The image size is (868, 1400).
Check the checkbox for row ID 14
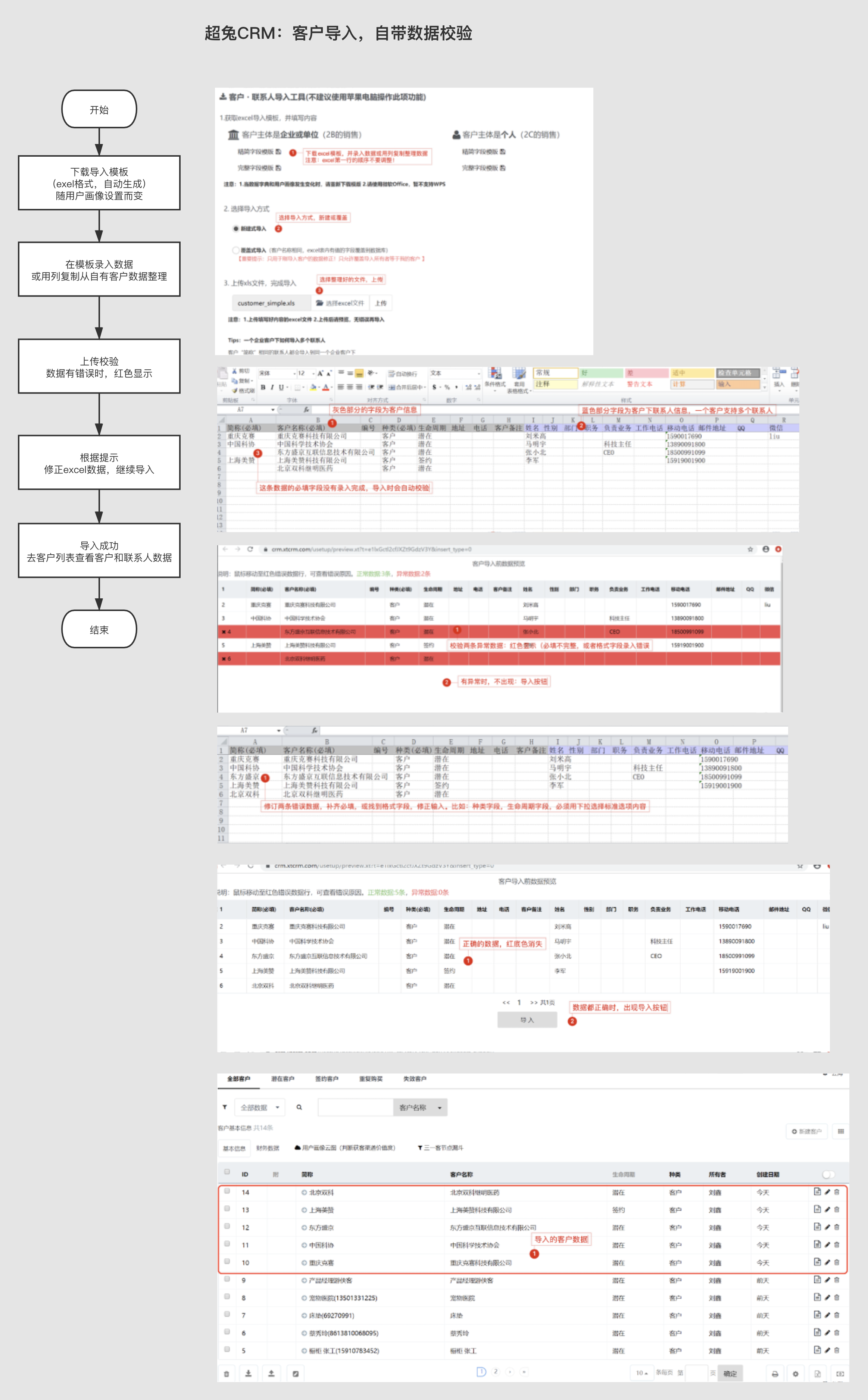click(227, 1191)
